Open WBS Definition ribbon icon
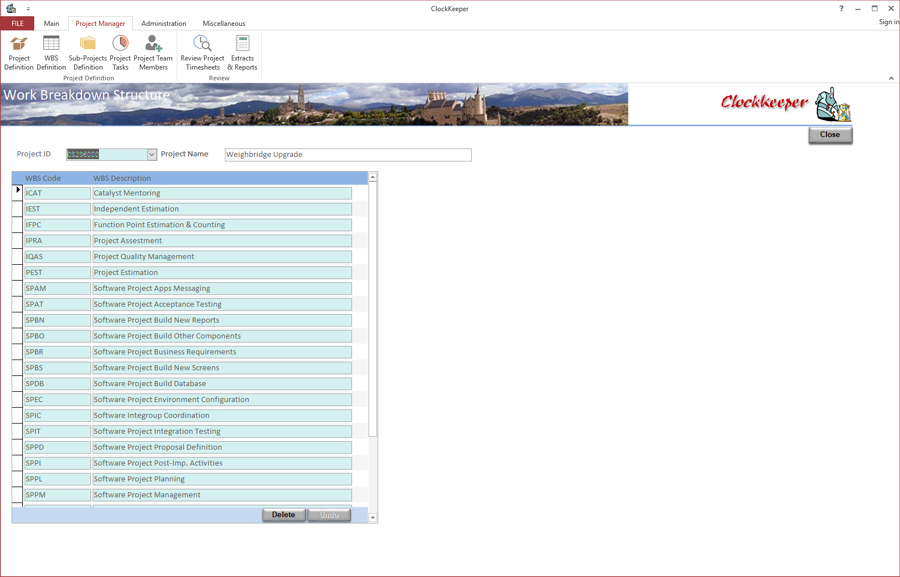Viewport: 900px width, 577px height. point(51,53)
